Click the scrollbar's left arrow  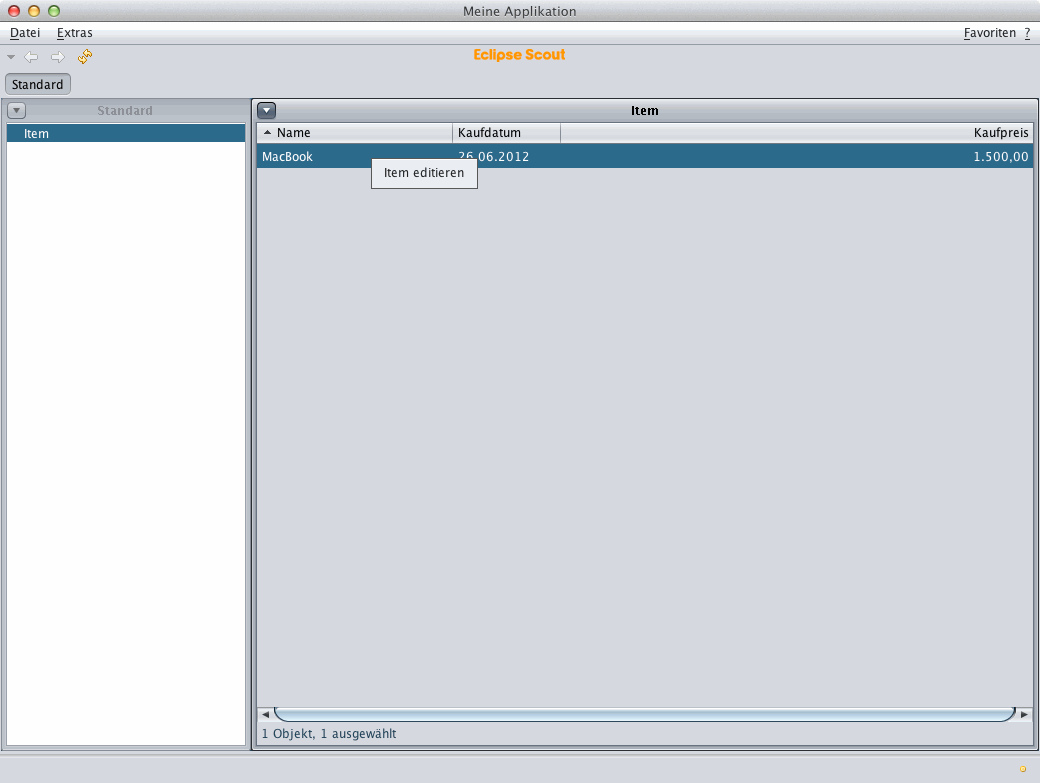(x=266, y=715)
